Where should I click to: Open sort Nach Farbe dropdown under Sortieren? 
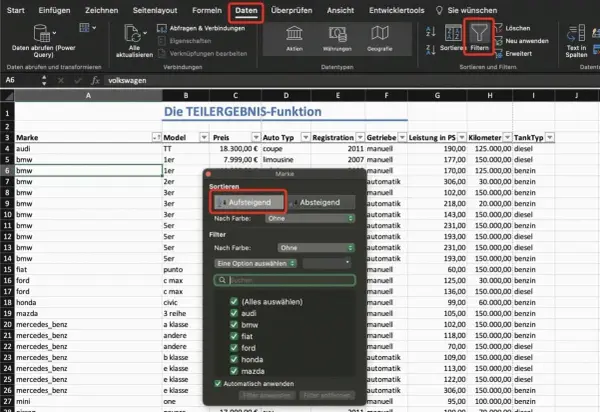click(310, 218)
